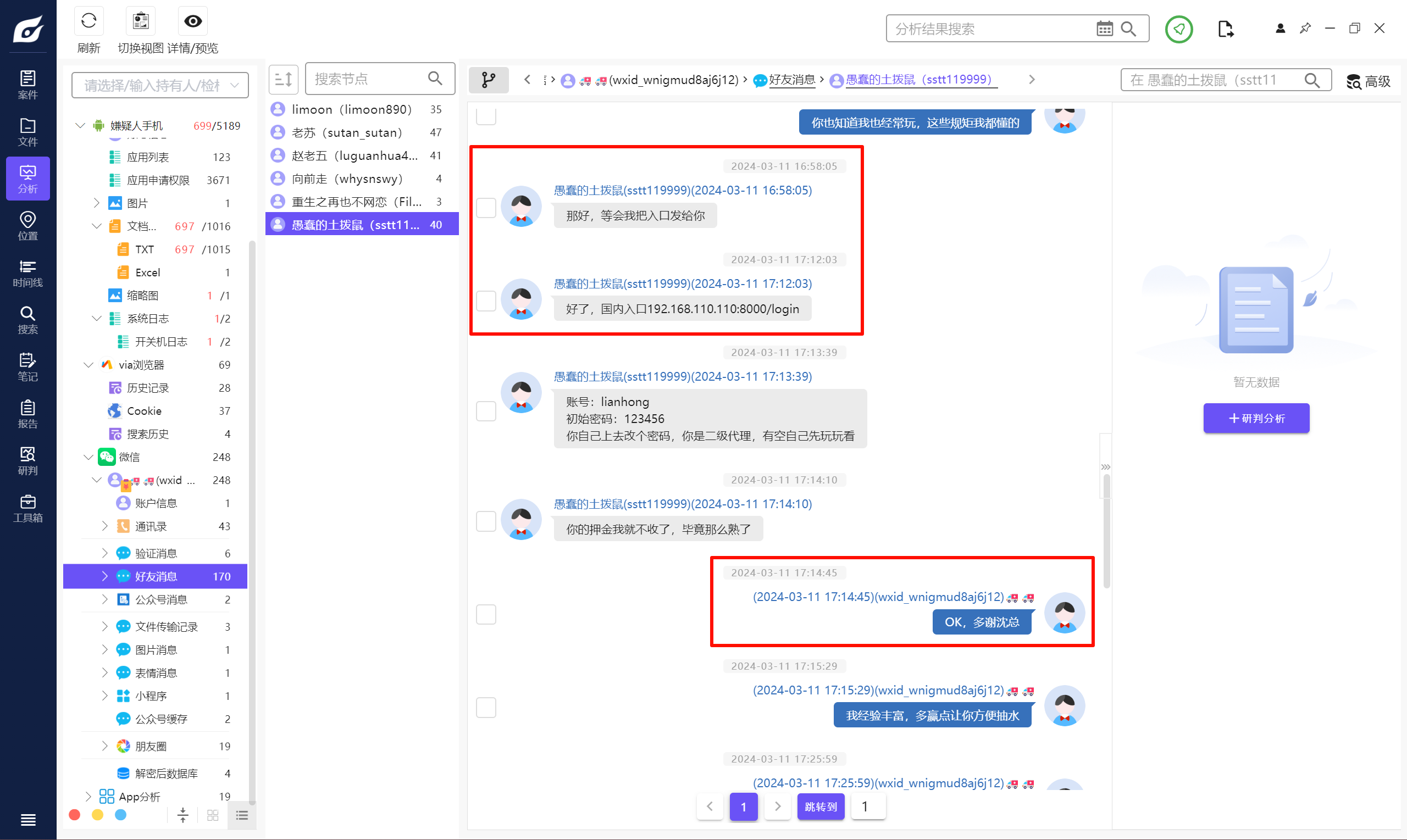Viewport: 1407px width, 840px height.
Task: Open the 请选择/输入持有人 dropdown
Action: (x=160, y=86)
